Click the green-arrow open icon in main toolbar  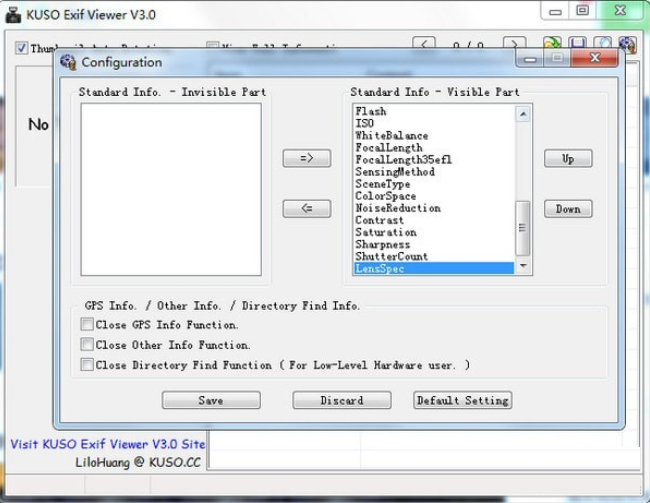[553, 43]
